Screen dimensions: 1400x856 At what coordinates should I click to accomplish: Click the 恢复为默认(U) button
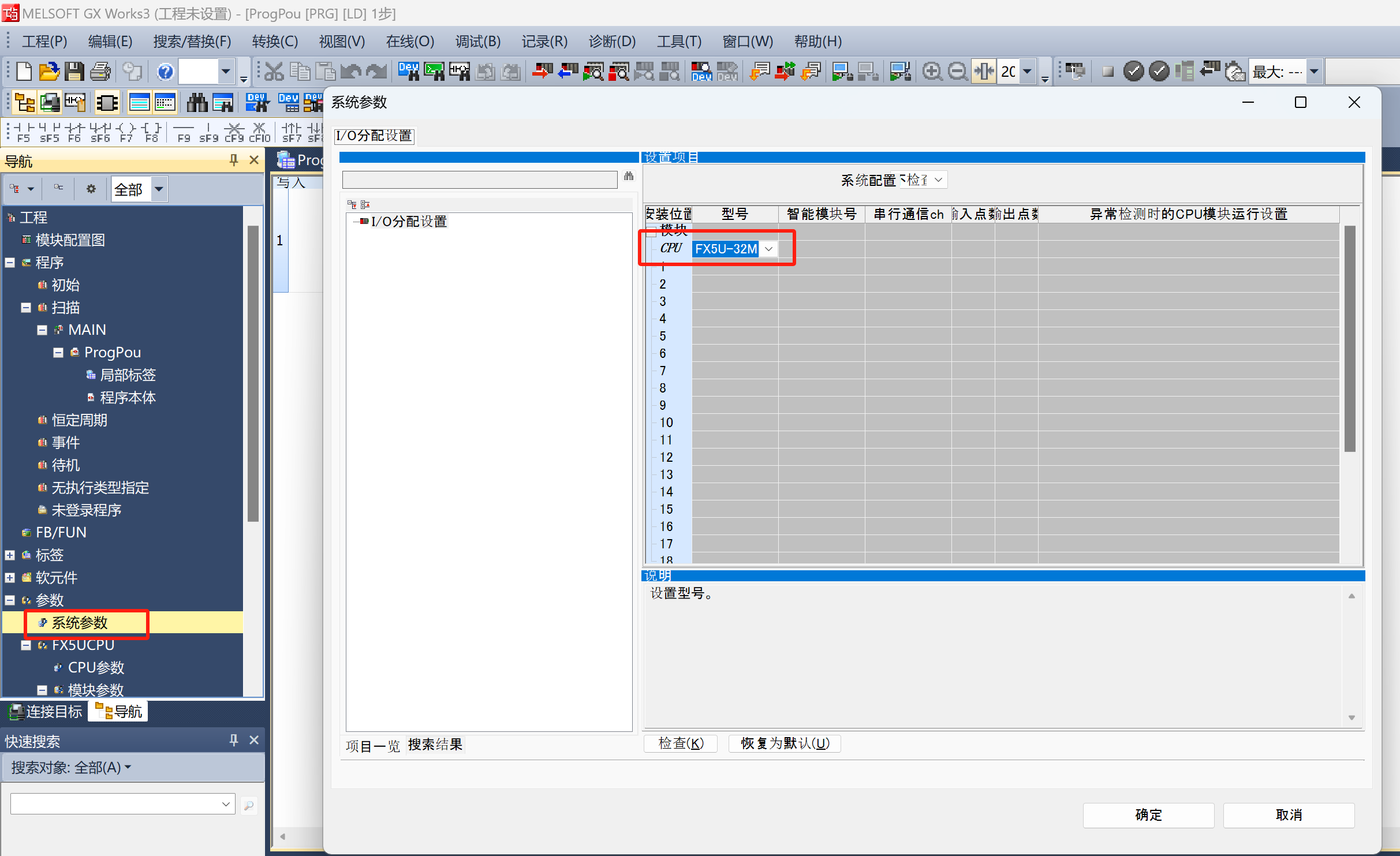click(x=785, y=743)
